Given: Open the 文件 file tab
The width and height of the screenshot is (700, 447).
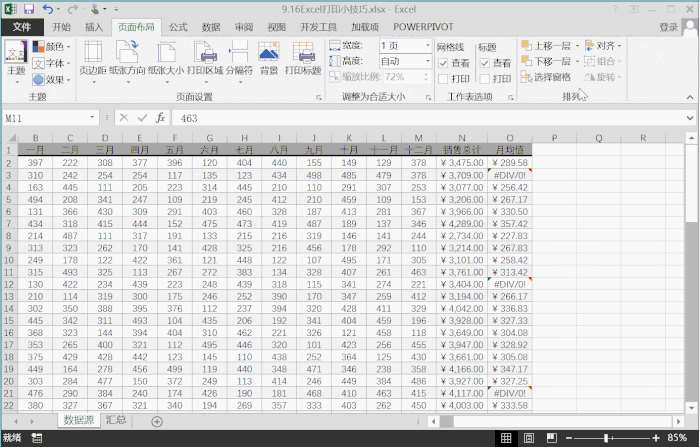Looking at the screenshot, I should pyautogui.click(x=22, y=27).
